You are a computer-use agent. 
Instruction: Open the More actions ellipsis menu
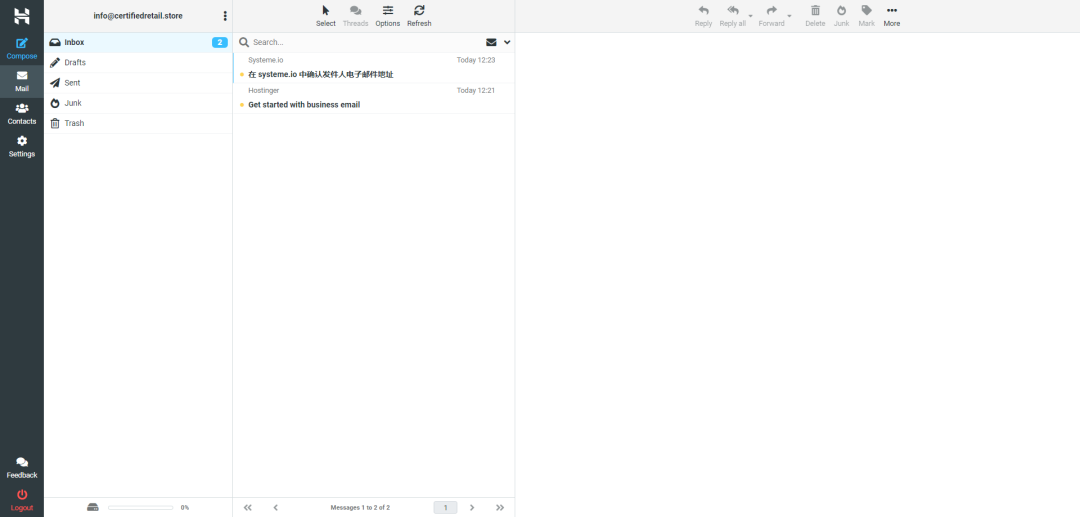[892, 16]
